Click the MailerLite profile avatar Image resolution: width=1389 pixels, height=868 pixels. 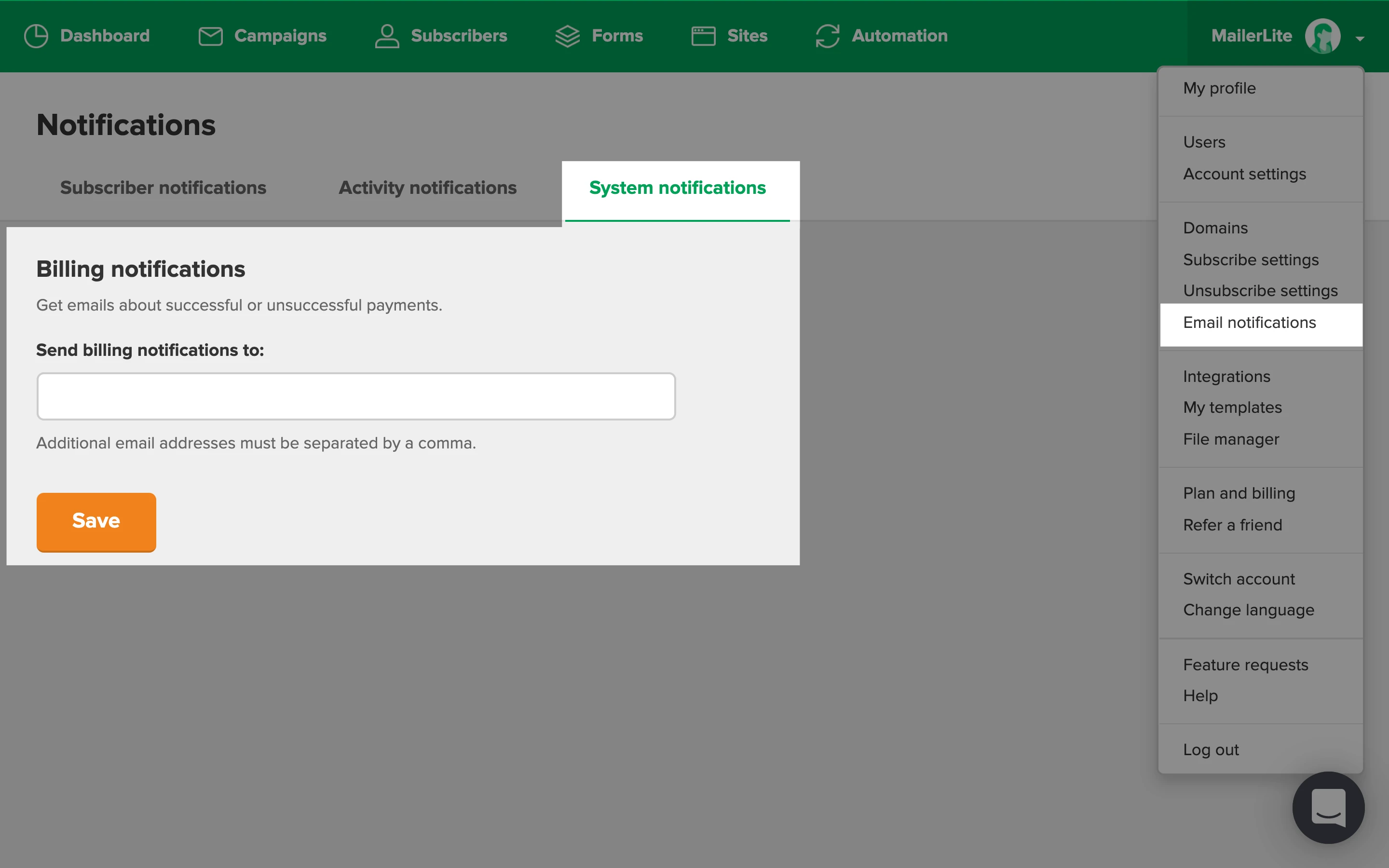click(1322, 36)
